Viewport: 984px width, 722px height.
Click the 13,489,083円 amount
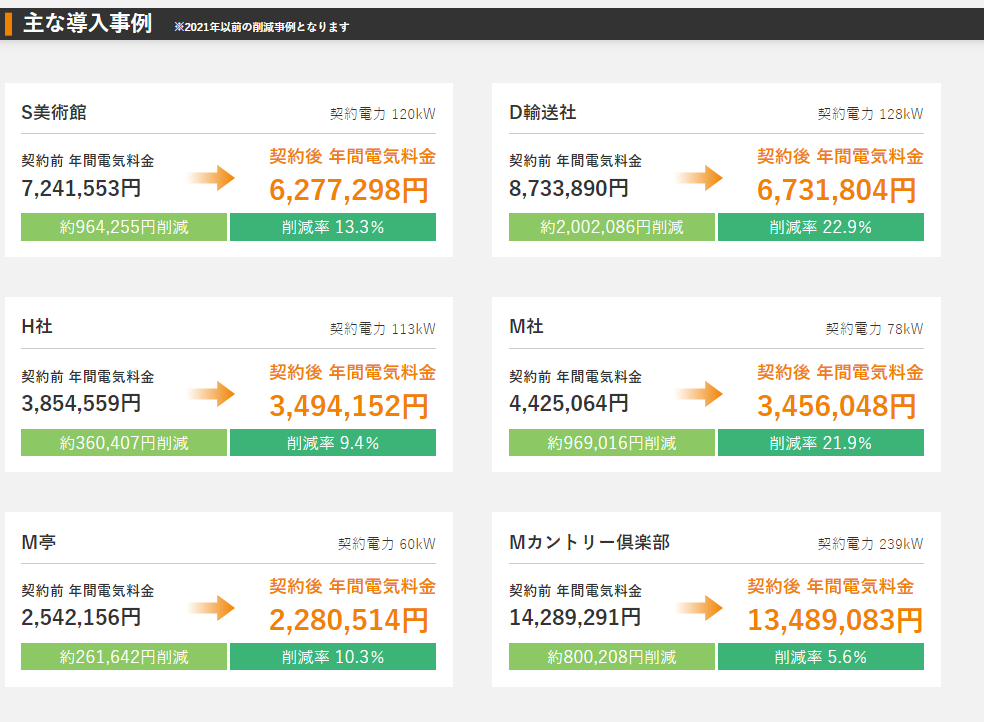click(x=835, y=620)
